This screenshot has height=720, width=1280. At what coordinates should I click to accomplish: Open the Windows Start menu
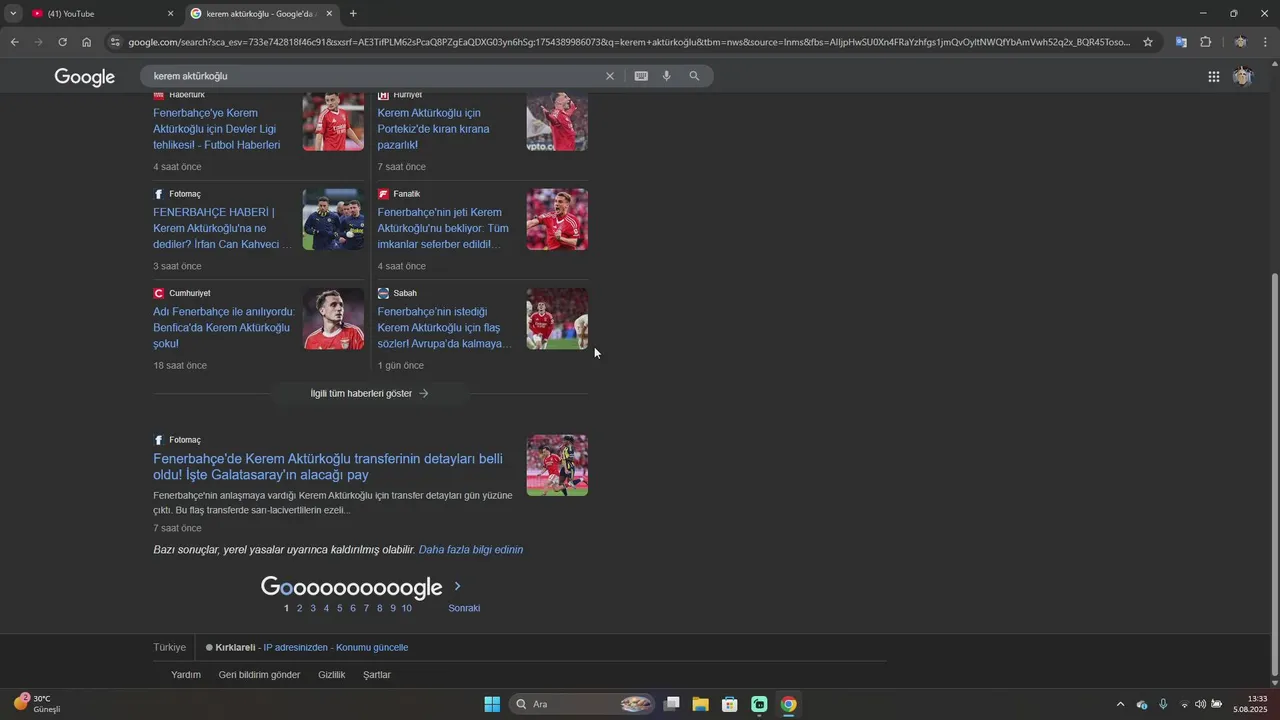pos(492,704)
